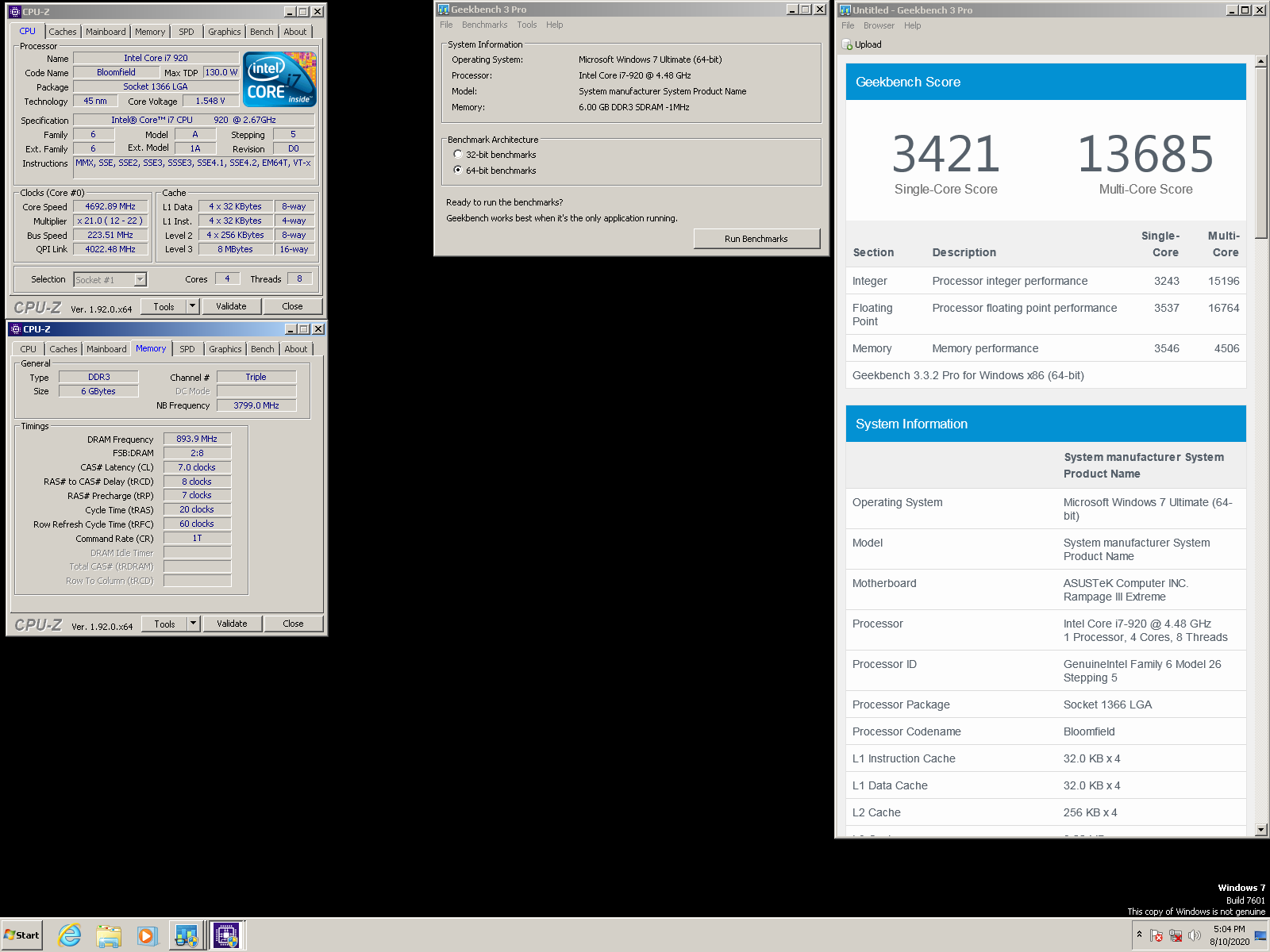Screen dimensions: 1270x952
Task: Start benchmarks with Run Benchmarks button
Action: click(x=756, y=239)
